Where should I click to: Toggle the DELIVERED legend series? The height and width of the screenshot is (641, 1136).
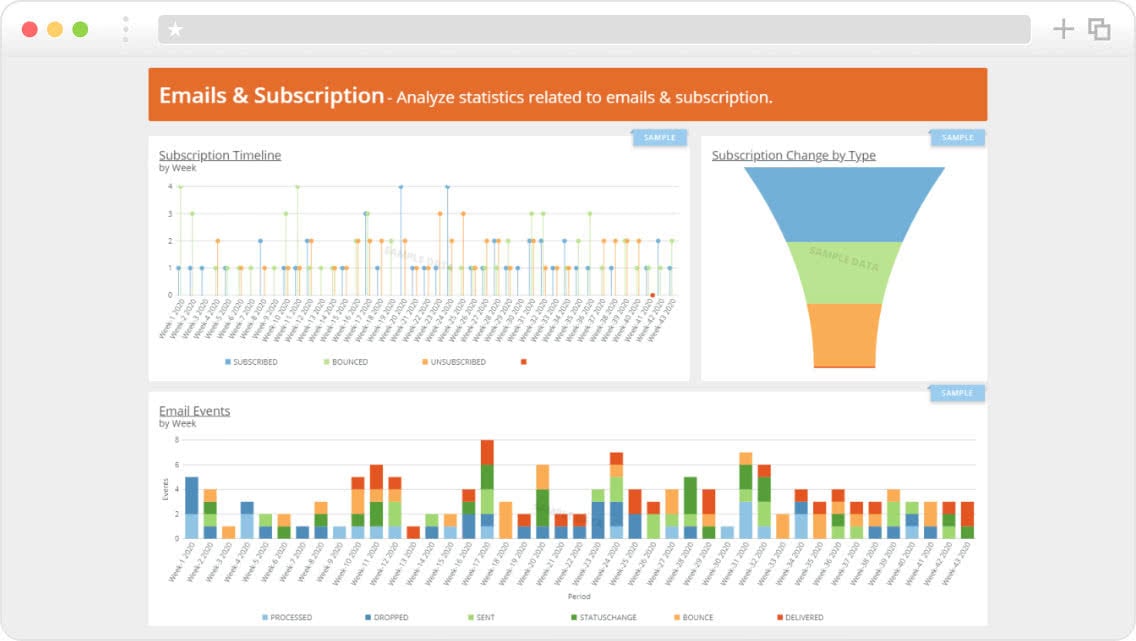(x=801, y=617)
